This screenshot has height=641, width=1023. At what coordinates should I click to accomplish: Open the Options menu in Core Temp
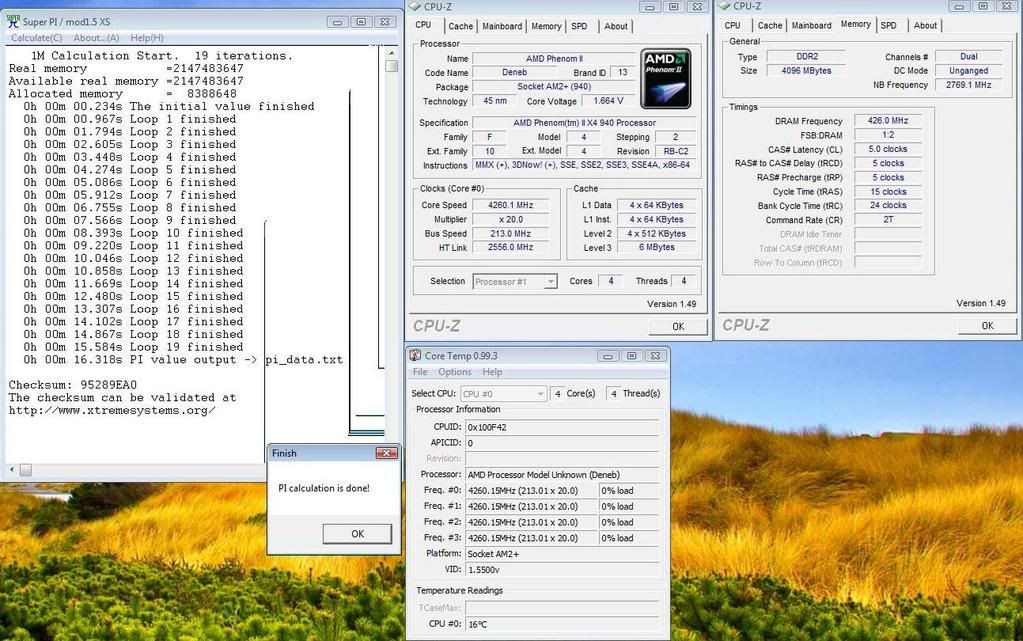click(455, 372)
